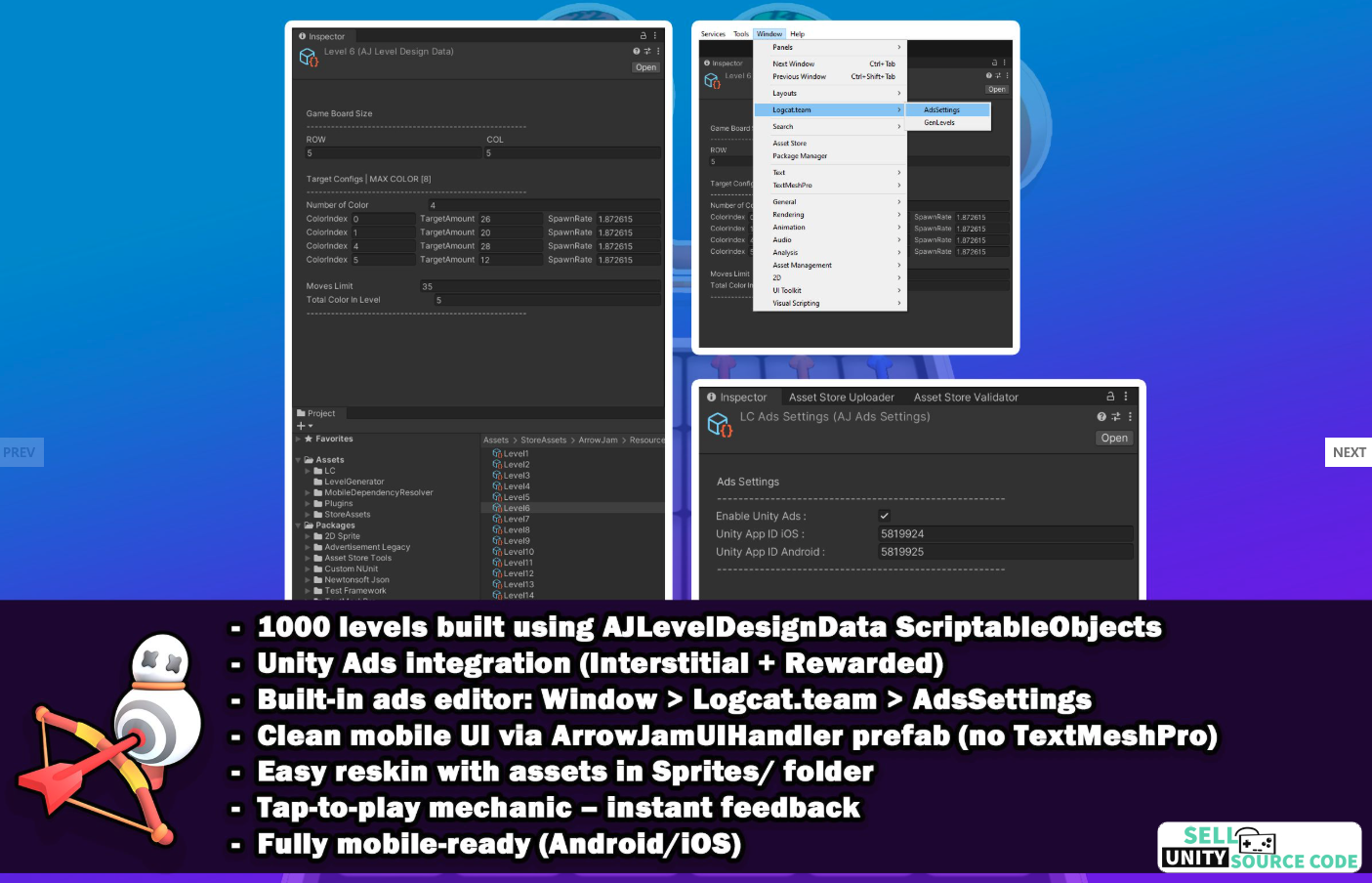The image size is (1372, 883).
Task: Switch to the Asset Store Uploader tab
Action: click(842, 398)
